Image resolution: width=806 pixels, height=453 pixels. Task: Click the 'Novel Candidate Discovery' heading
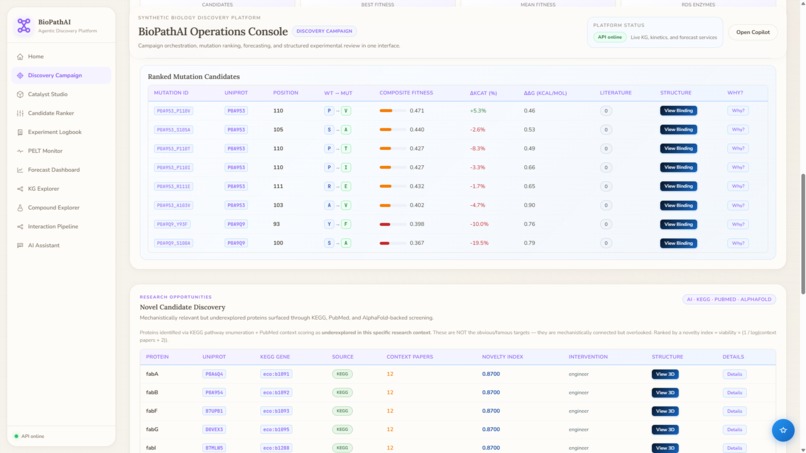tap(182, 307)
